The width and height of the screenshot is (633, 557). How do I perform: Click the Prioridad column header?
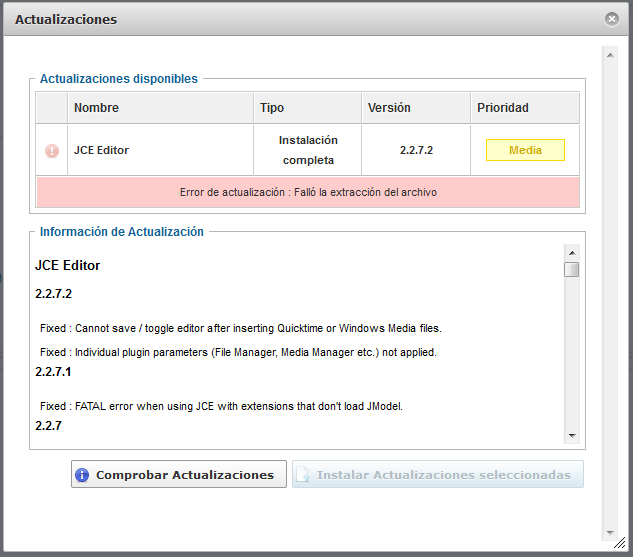click(x=525, y=108)
